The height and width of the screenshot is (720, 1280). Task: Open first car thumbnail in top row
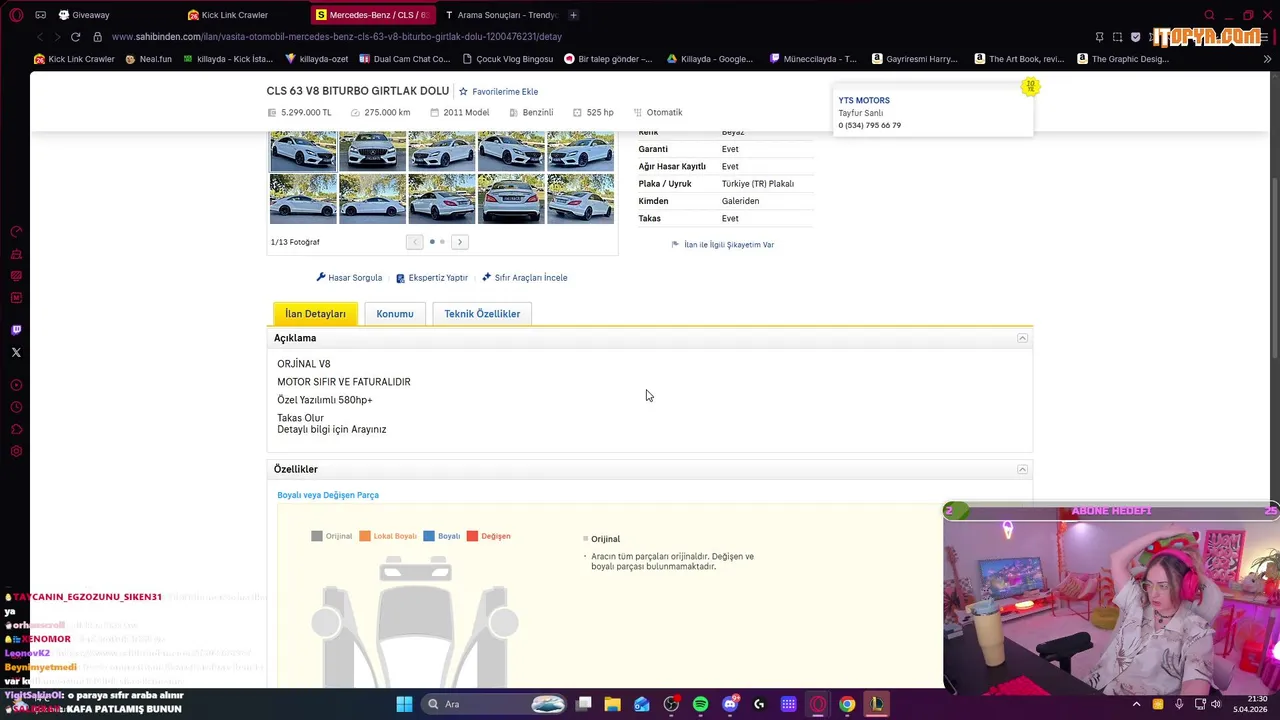303,152
